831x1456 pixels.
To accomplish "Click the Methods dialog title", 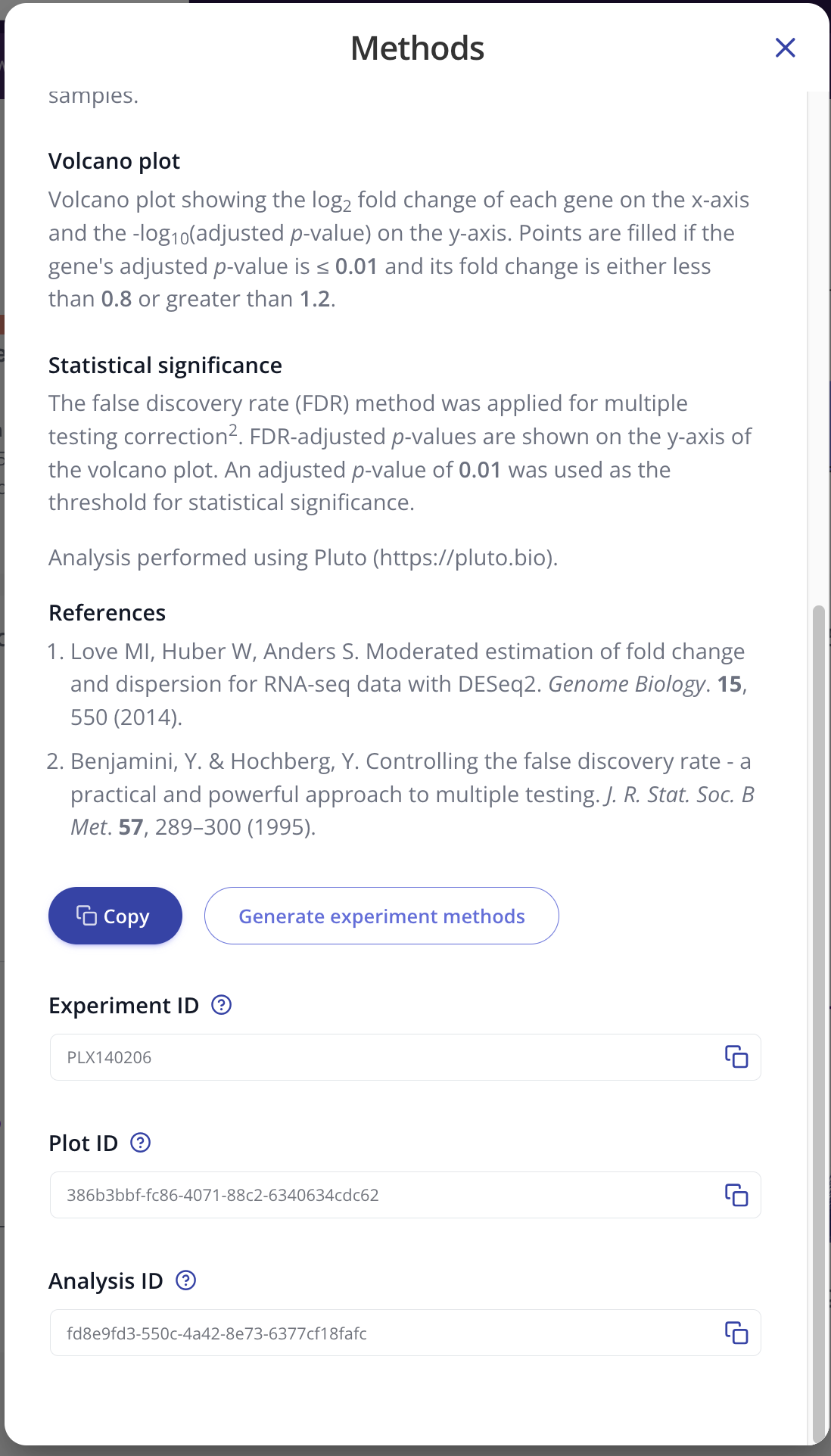I will point(417,48).
